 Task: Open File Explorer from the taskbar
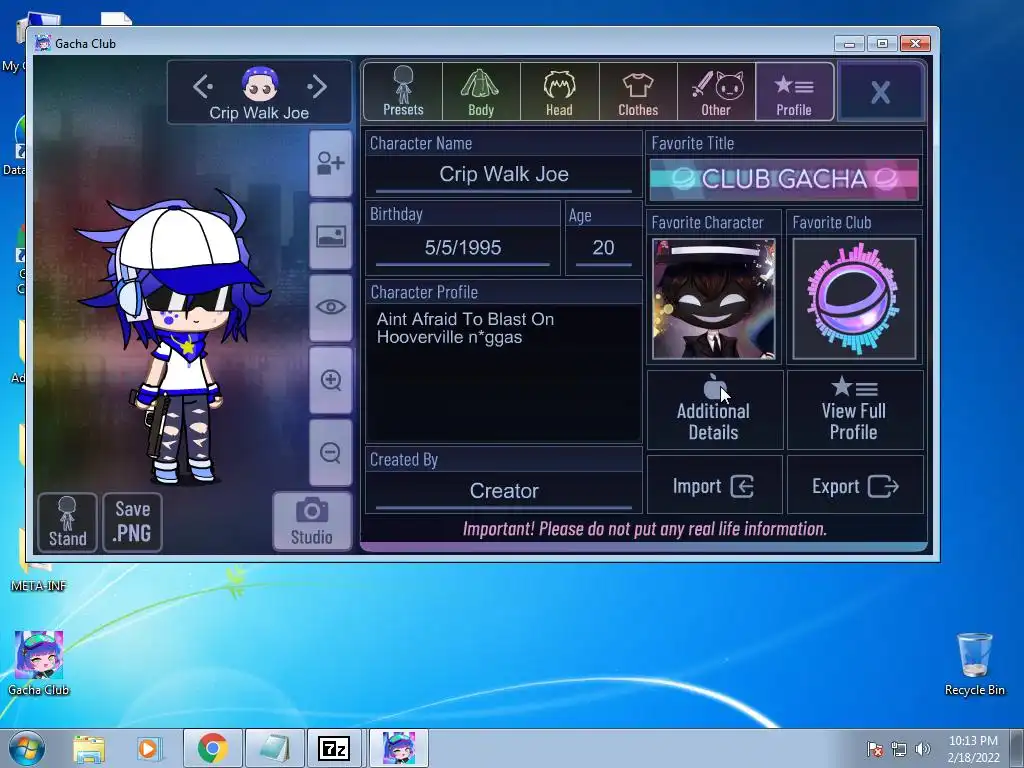pyautogui.click(x=89, y=748)
